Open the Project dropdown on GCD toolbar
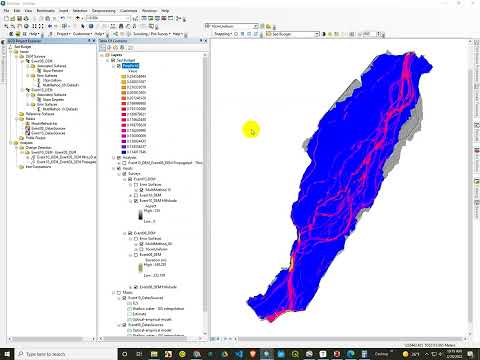Viewport: 480px width, 360px height. (x=63, y=34)
